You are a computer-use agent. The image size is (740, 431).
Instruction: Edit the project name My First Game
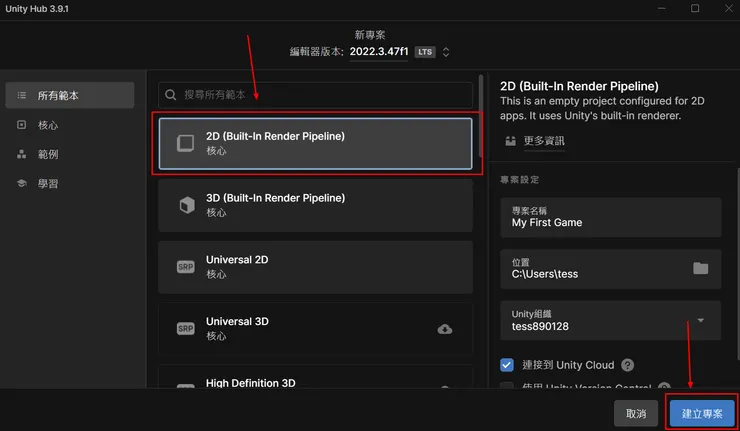click(x=611, y=217)
